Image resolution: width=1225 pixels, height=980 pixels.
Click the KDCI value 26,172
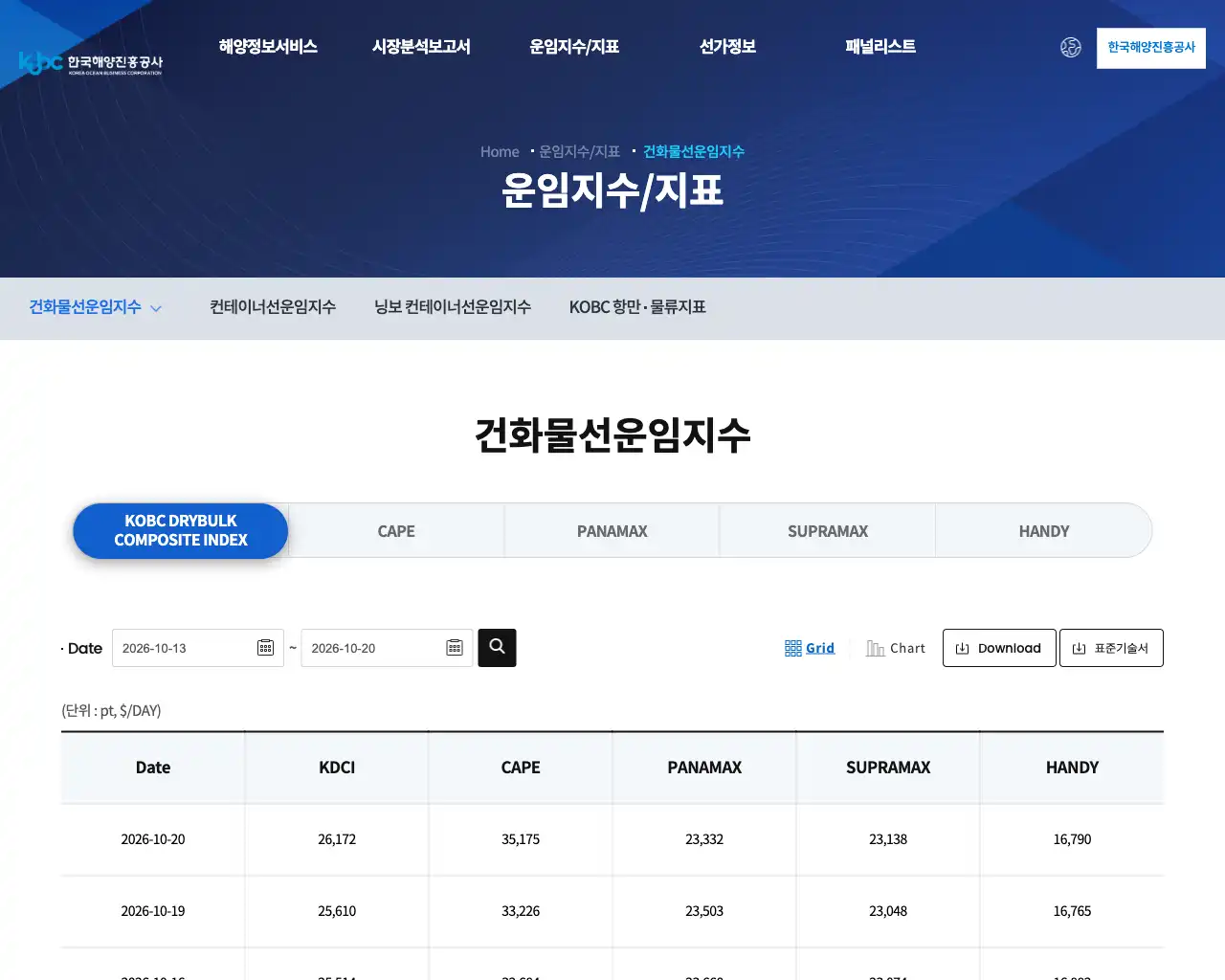pos(337,839)
